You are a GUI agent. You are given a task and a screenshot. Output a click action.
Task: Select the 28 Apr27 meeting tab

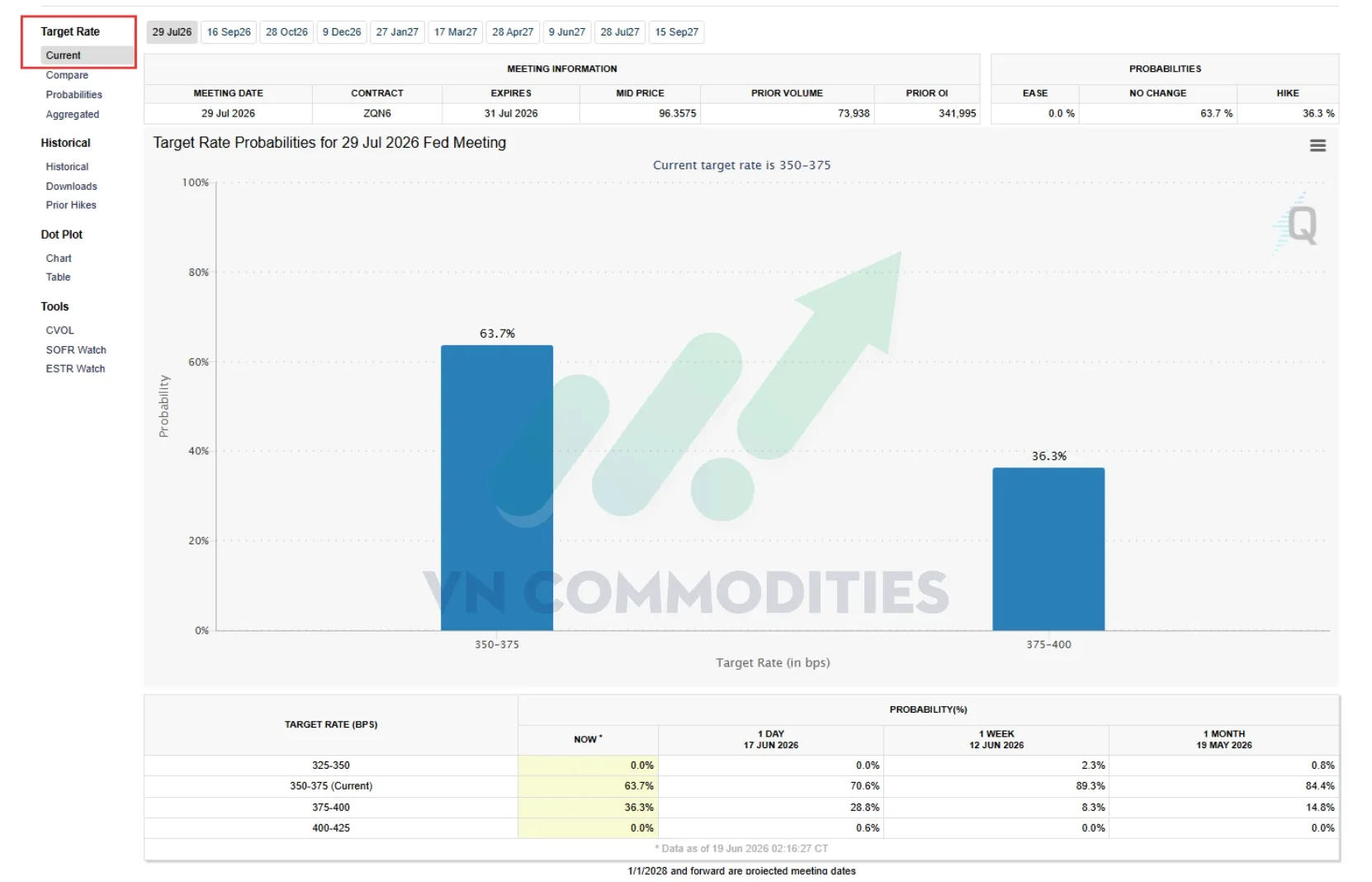[x=513, y=32]
